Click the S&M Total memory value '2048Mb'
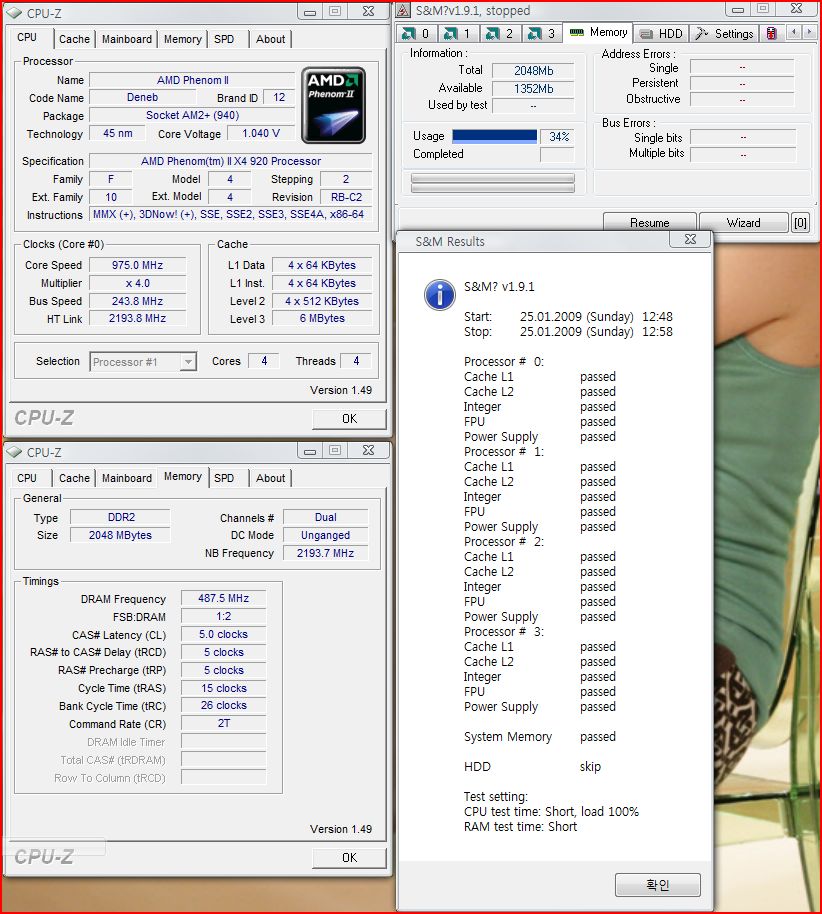This screenshot has height=914, width=822. pyautogui.click(x=533, y=71)
